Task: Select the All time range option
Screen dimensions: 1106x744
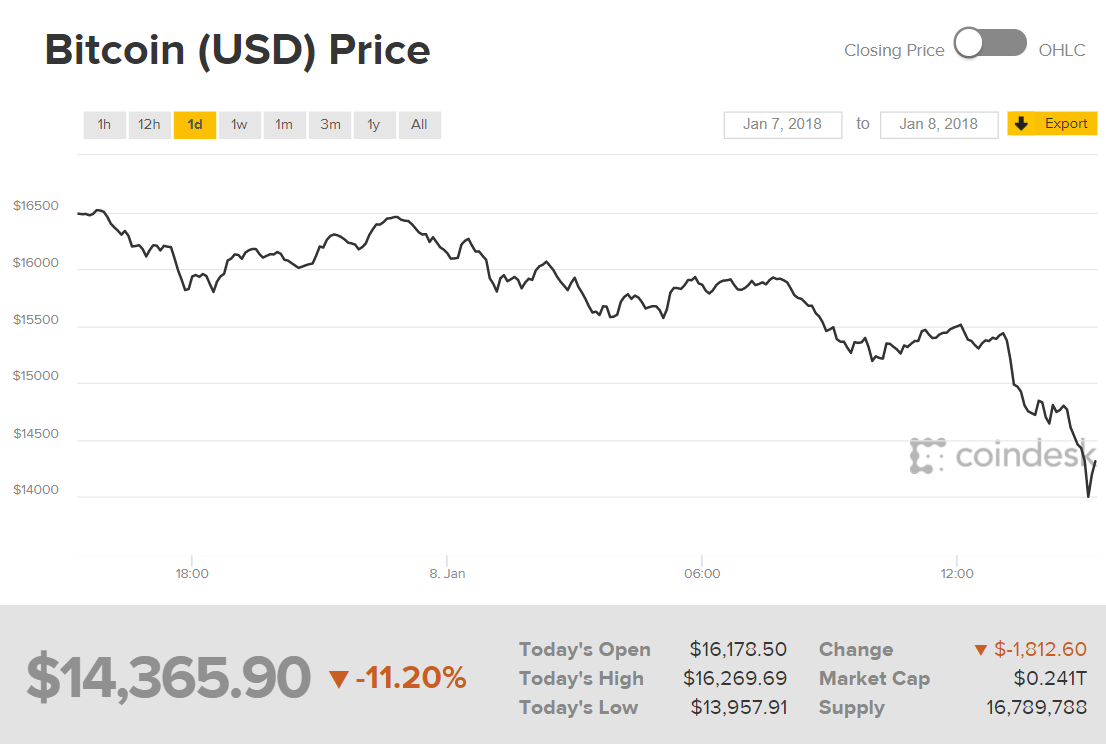Action: pos(419,124)
